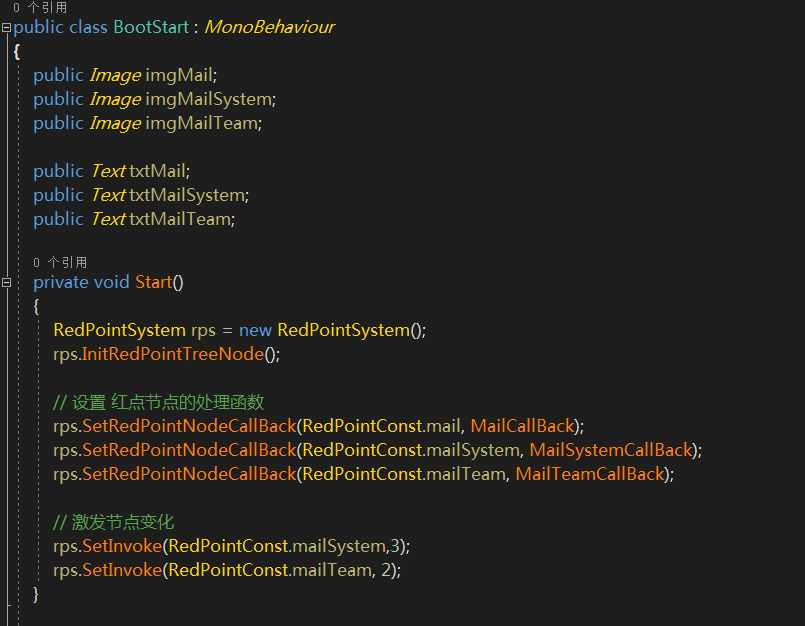Open the references lens above the Start method
The height and width of the screenshot is (626, 805).
[x=60, y=262]
